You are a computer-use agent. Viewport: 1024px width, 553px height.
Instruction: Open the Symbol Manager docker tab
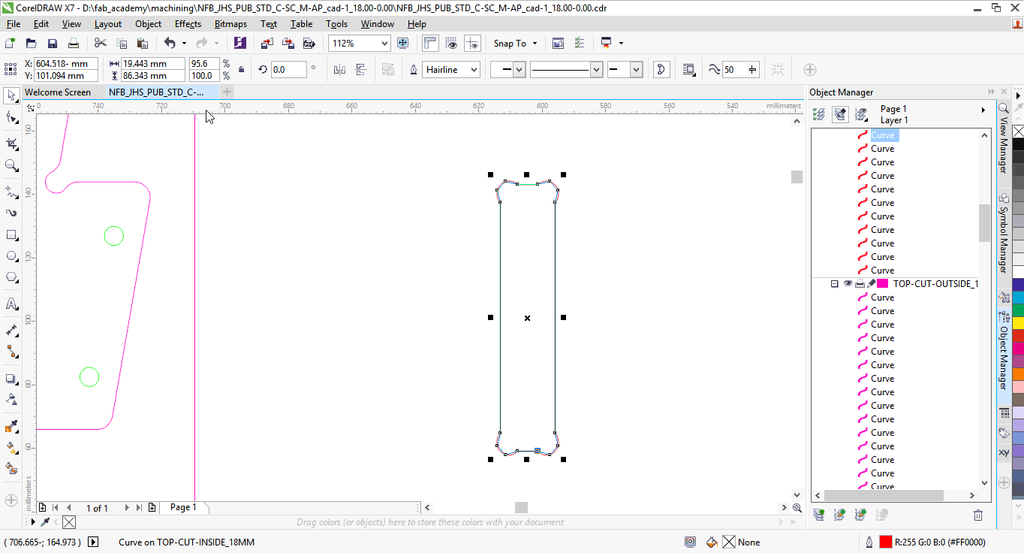click(1004, 235)
